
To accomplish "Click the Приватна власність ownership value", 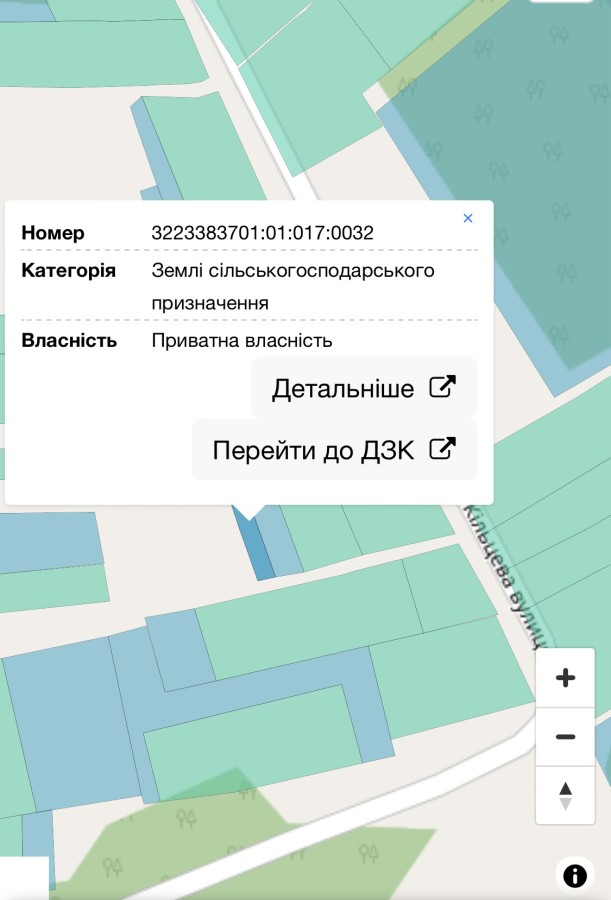I will (x=241, y=341).
